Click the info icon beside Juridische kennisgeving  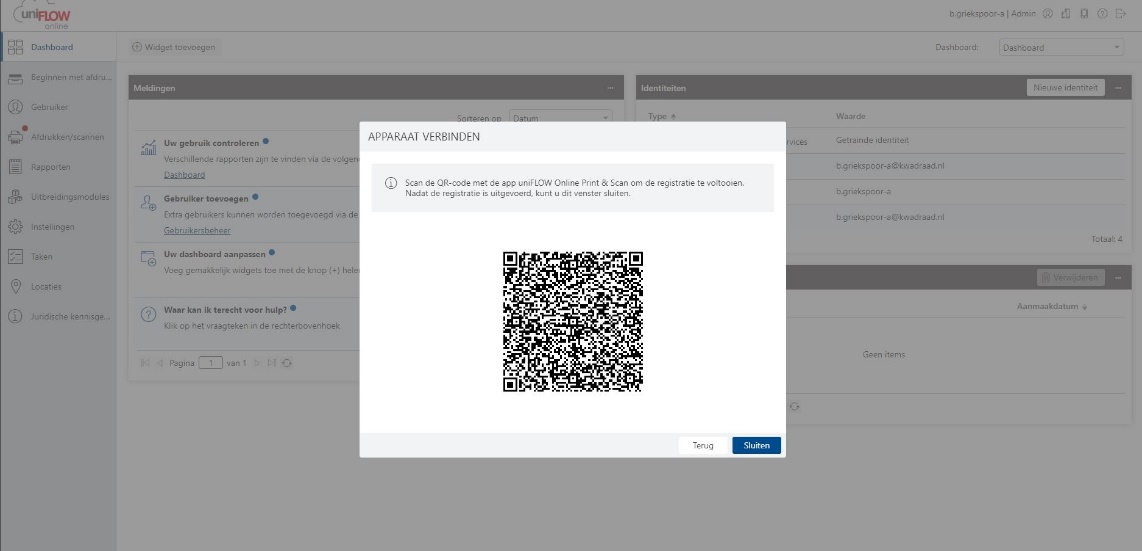[15, 316]
